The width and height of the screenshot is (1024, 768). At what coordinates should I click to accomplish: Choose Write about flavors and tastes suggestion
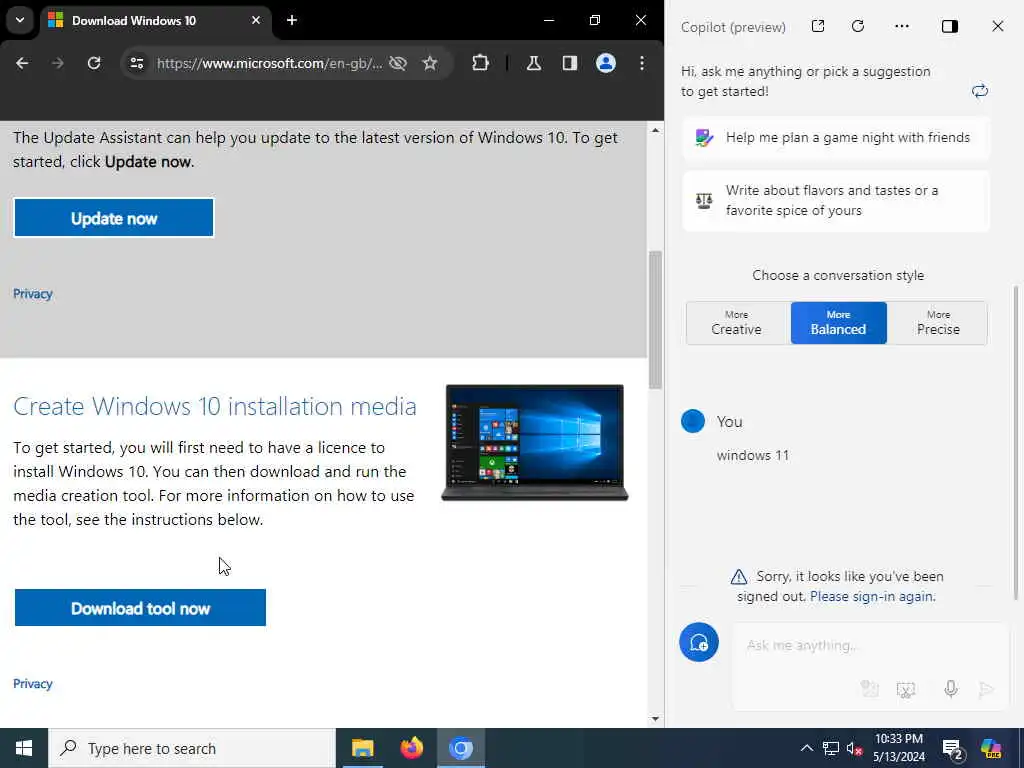pos(837,200)
